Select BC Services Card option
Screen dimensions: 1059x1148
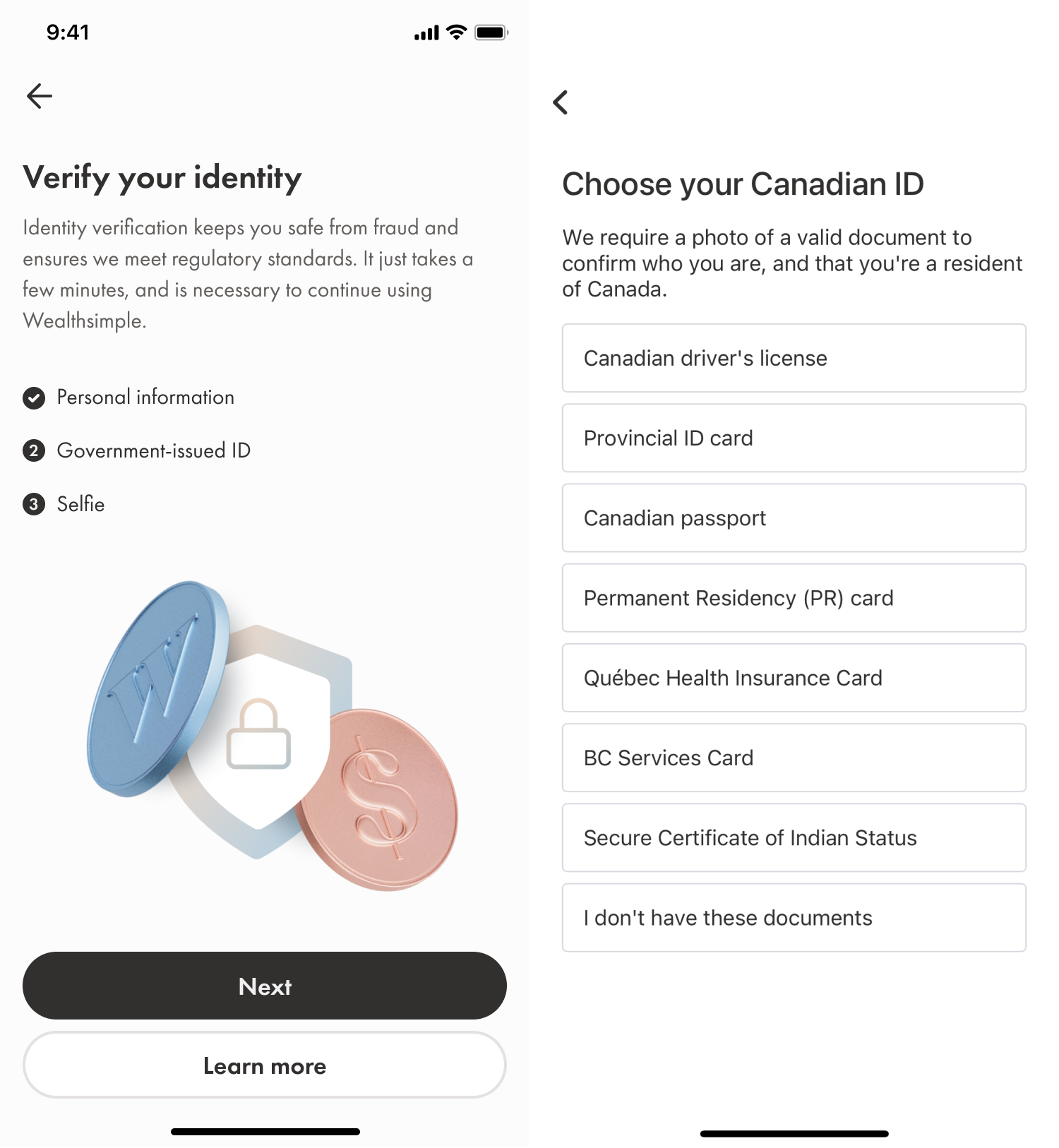794,758
